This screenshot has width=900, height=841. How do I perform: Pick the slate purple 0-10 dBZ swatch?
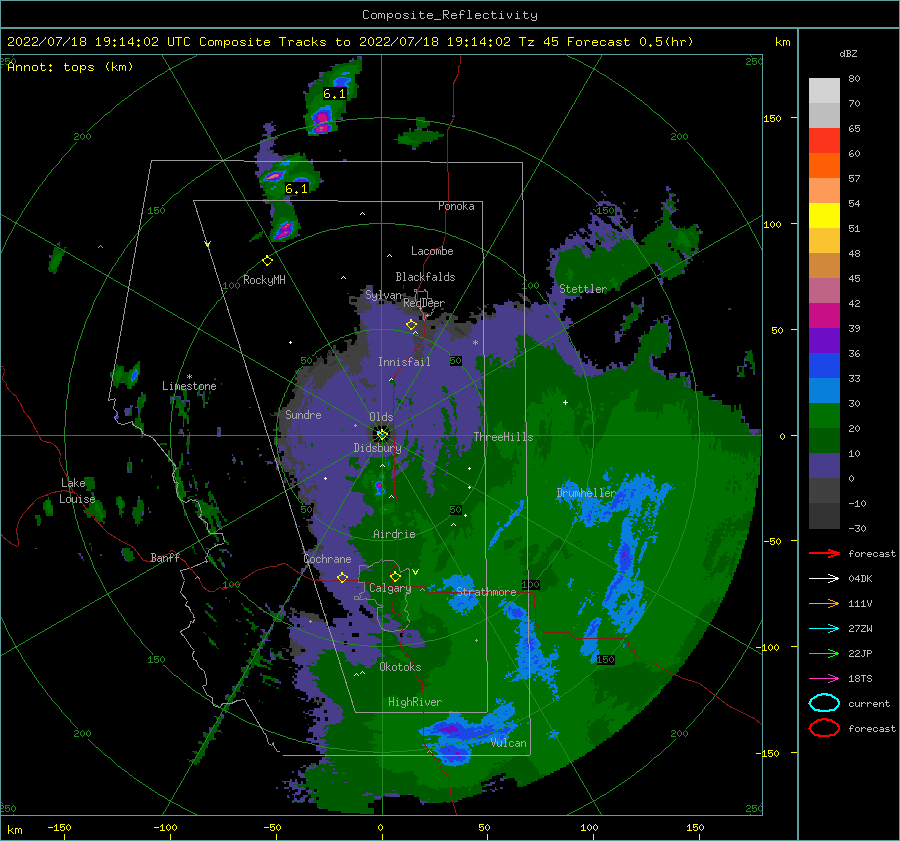824,466
